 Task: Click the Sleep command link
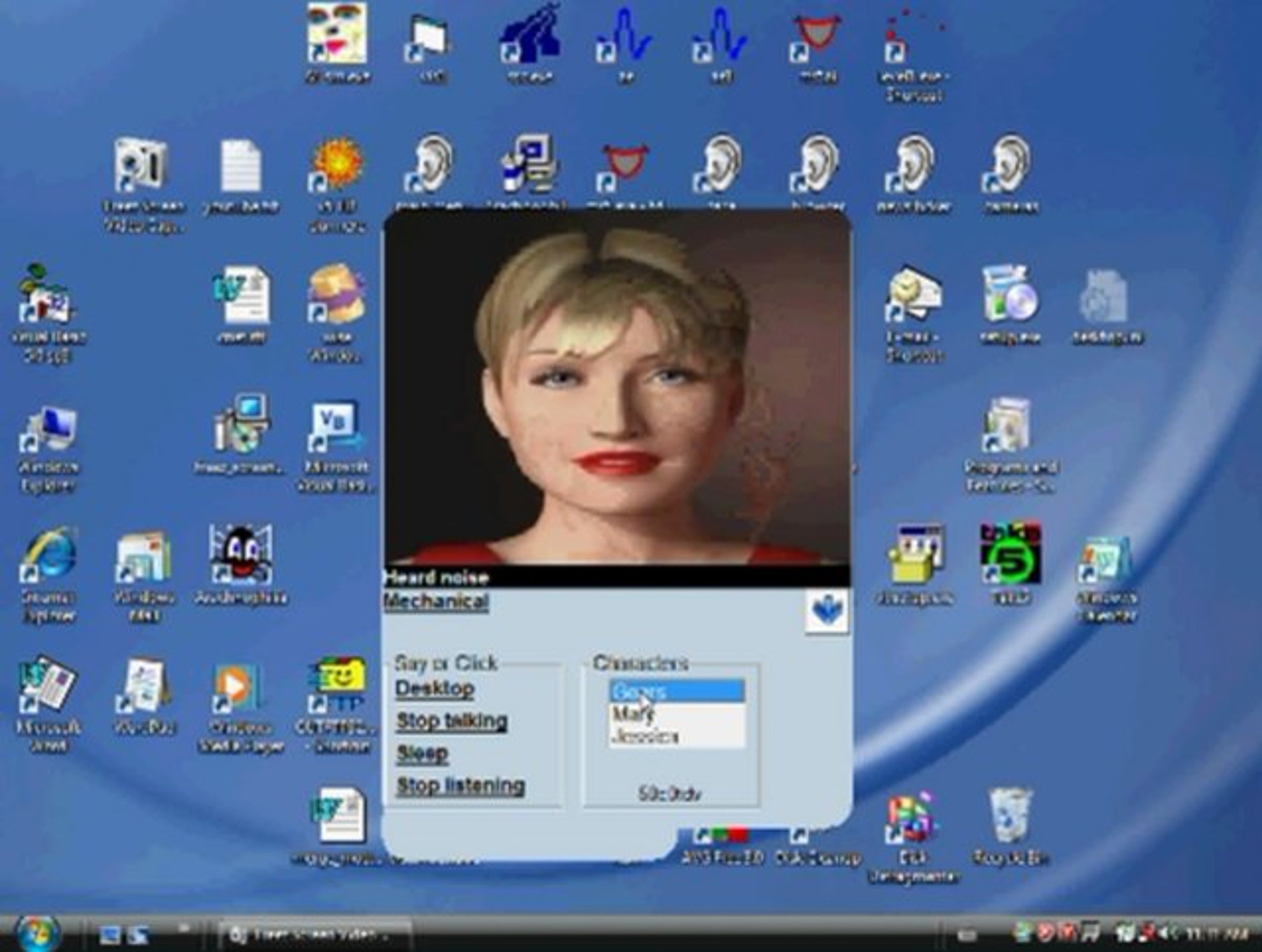(x=422, y=753)
